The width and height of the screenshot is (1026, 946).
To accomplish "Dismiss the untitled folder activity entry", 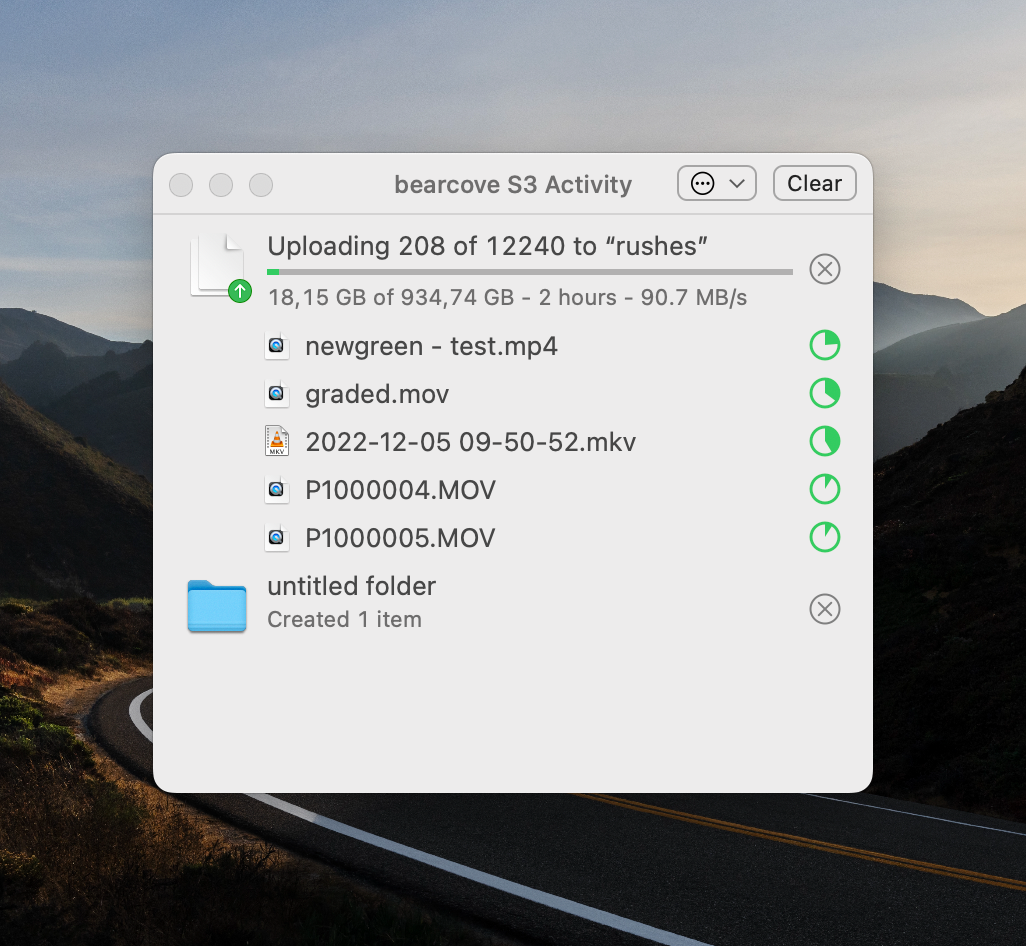I will (x=824, y=609).
